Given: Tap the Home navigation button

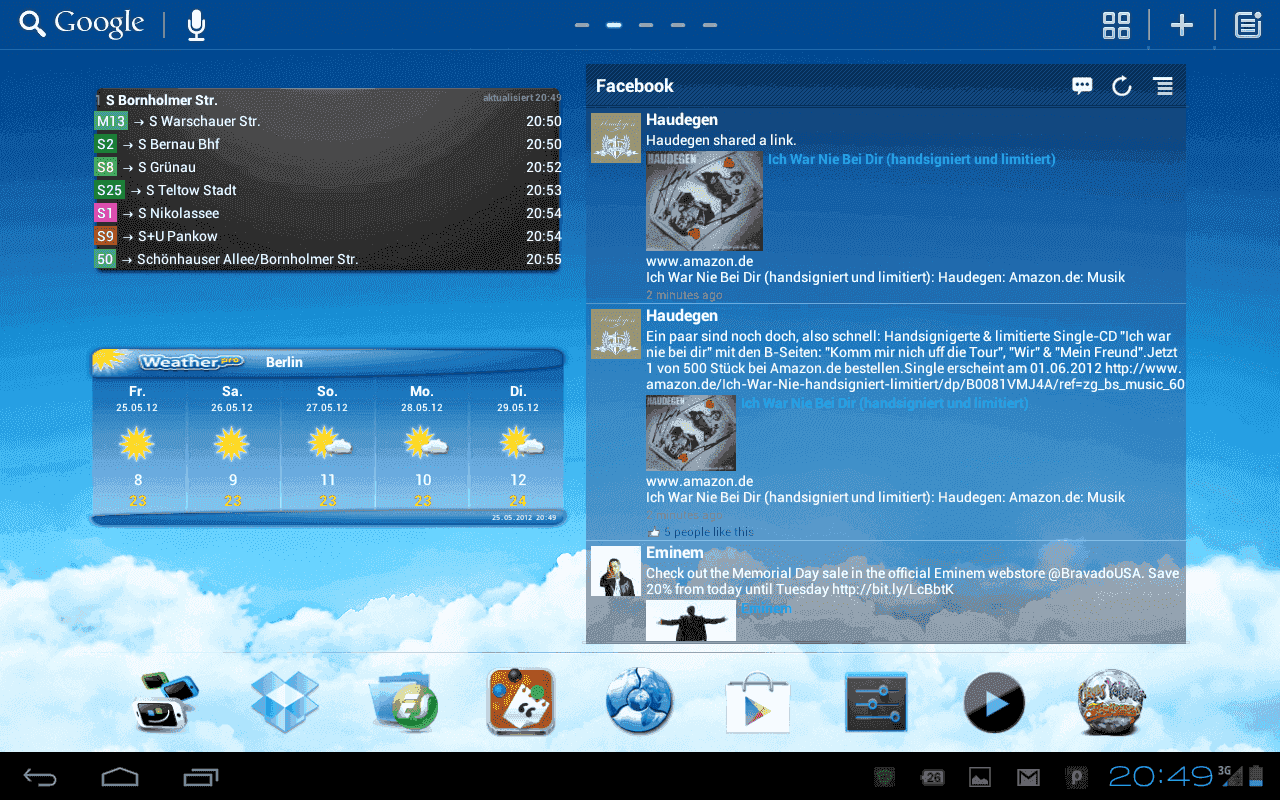Looking at the screenshot, I should coord(119,776).
